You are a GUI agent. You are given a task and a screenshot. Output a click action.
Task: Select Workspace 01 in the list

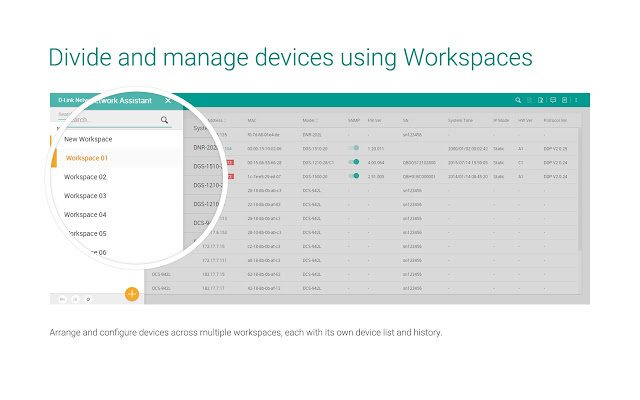(86, 158)
